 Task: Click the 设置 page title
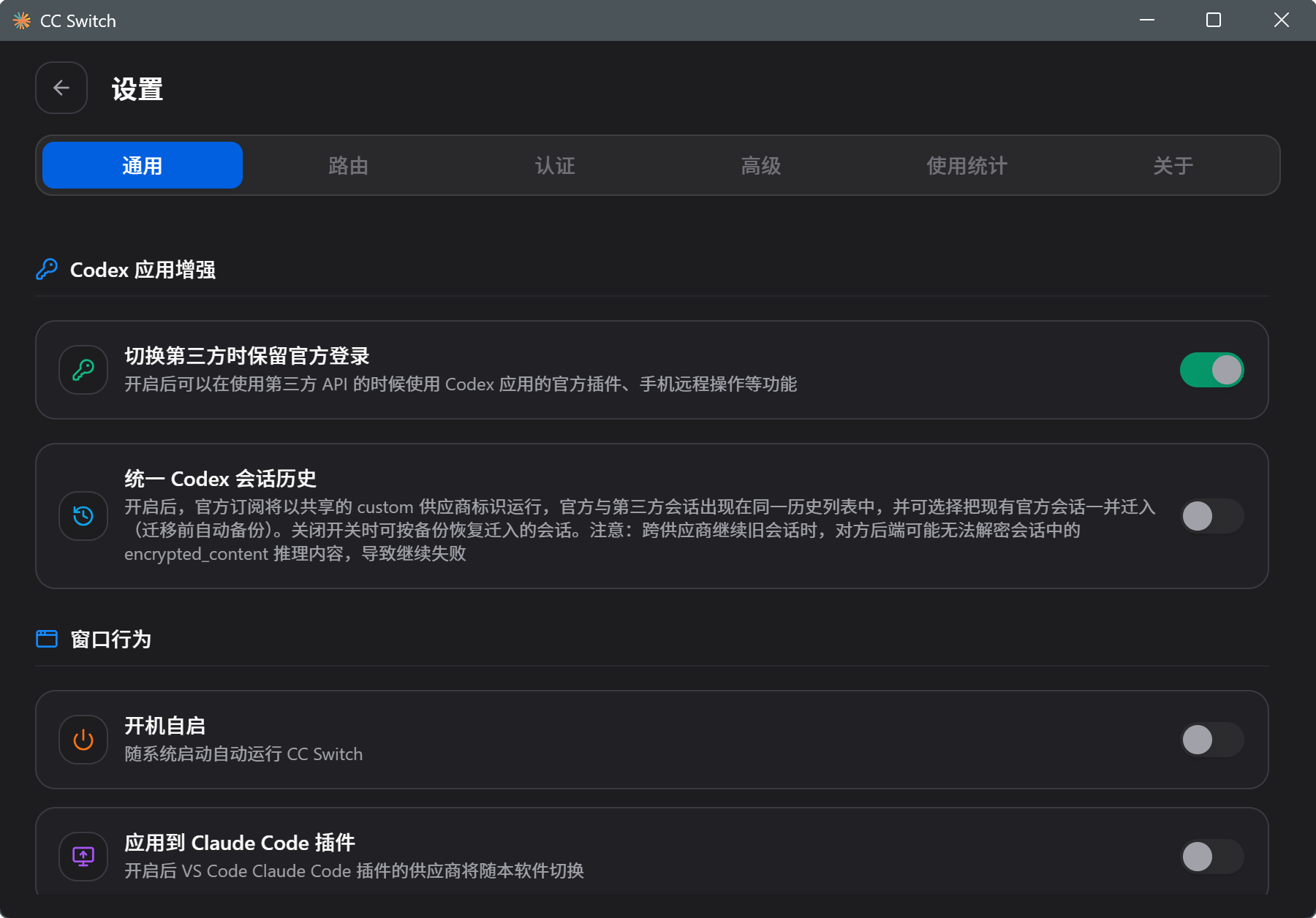coord(137,89)
